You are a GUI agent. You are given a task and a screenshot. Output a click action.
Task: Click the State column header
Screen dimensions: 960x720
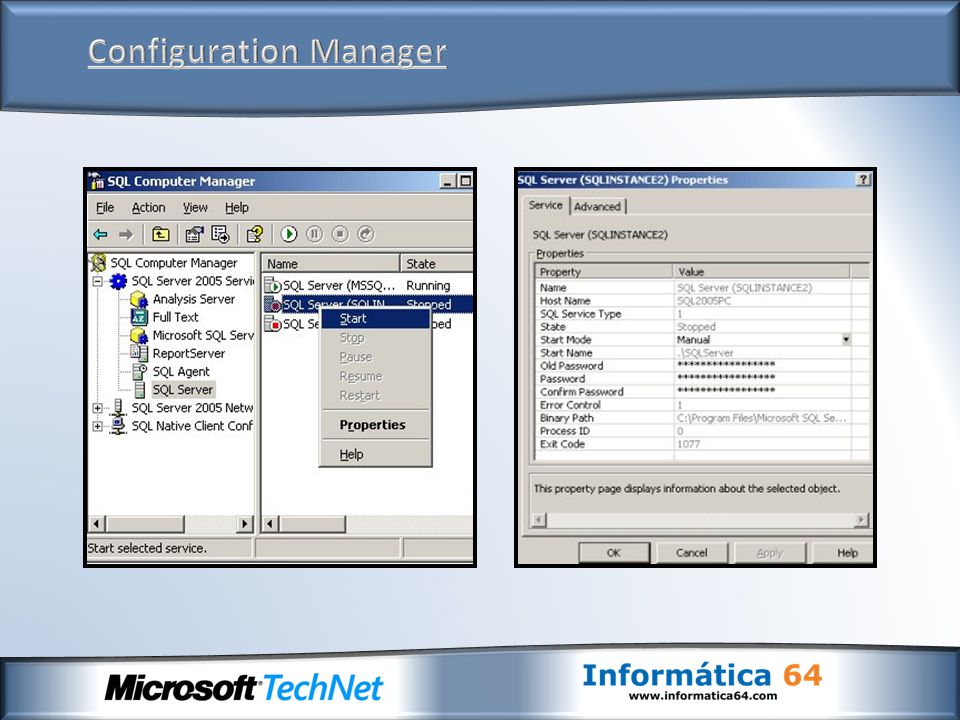(436, 264)
